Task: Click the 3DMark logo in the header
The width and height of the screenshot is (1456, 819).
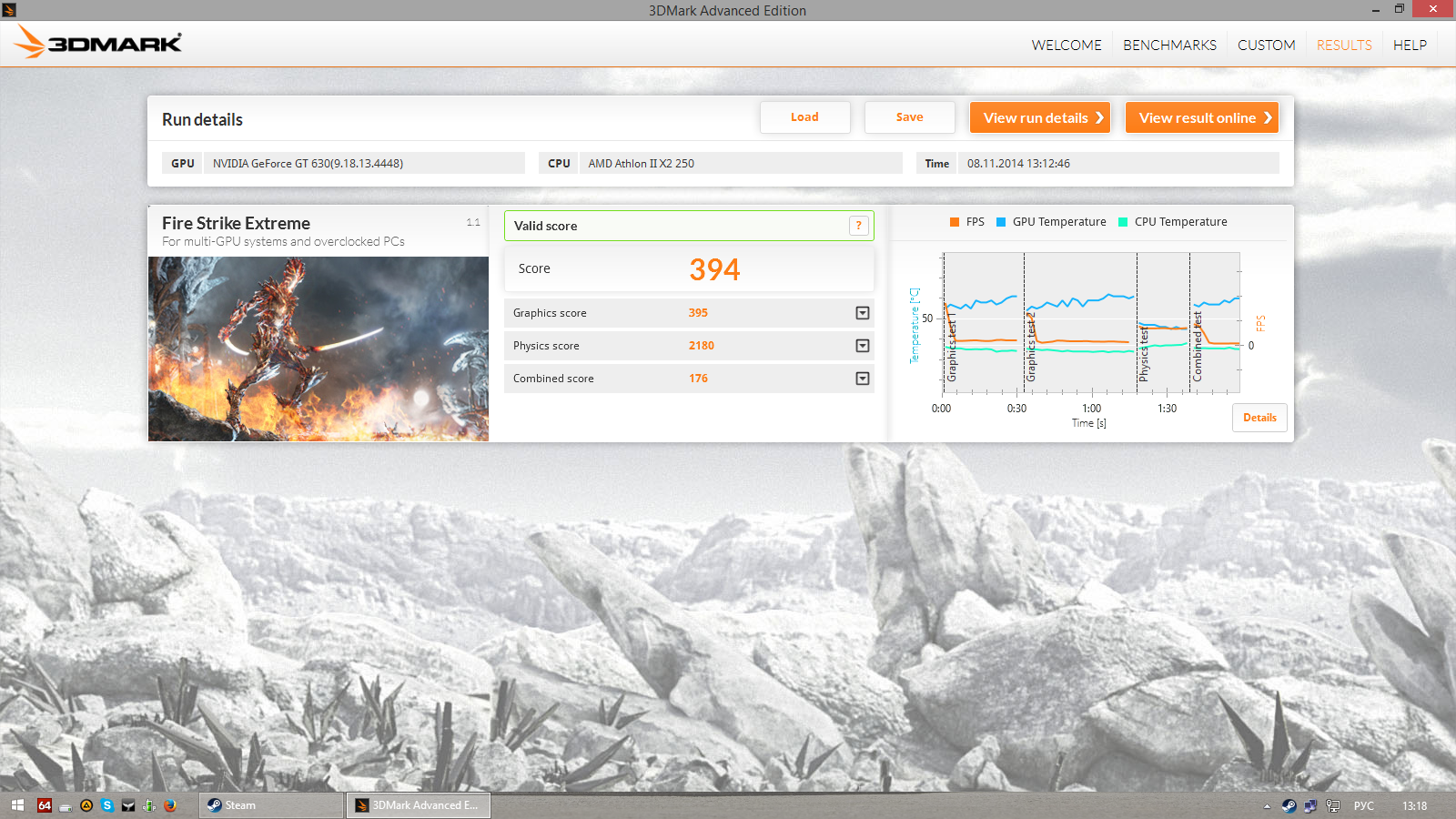Action: (98, 42)
